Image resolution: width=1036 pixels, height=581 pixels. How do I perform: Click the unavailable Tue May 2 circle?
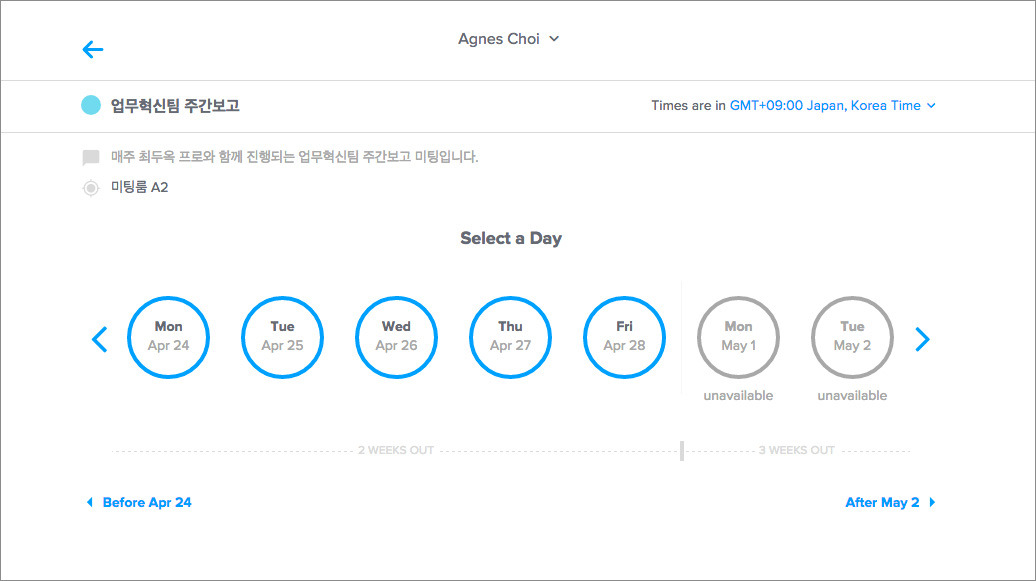tap(852, 337)
